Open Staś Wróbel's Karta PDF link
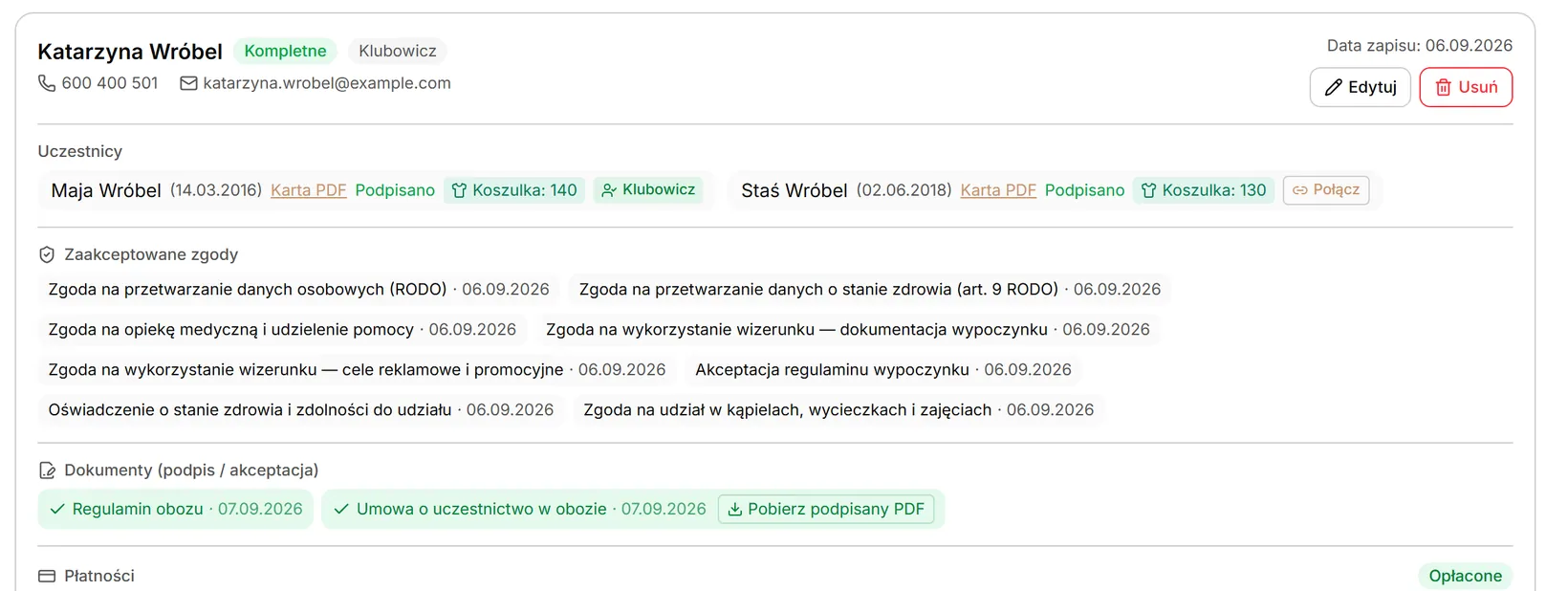The width and height of the screenshot is (1568, 591). tap(998, 190)
